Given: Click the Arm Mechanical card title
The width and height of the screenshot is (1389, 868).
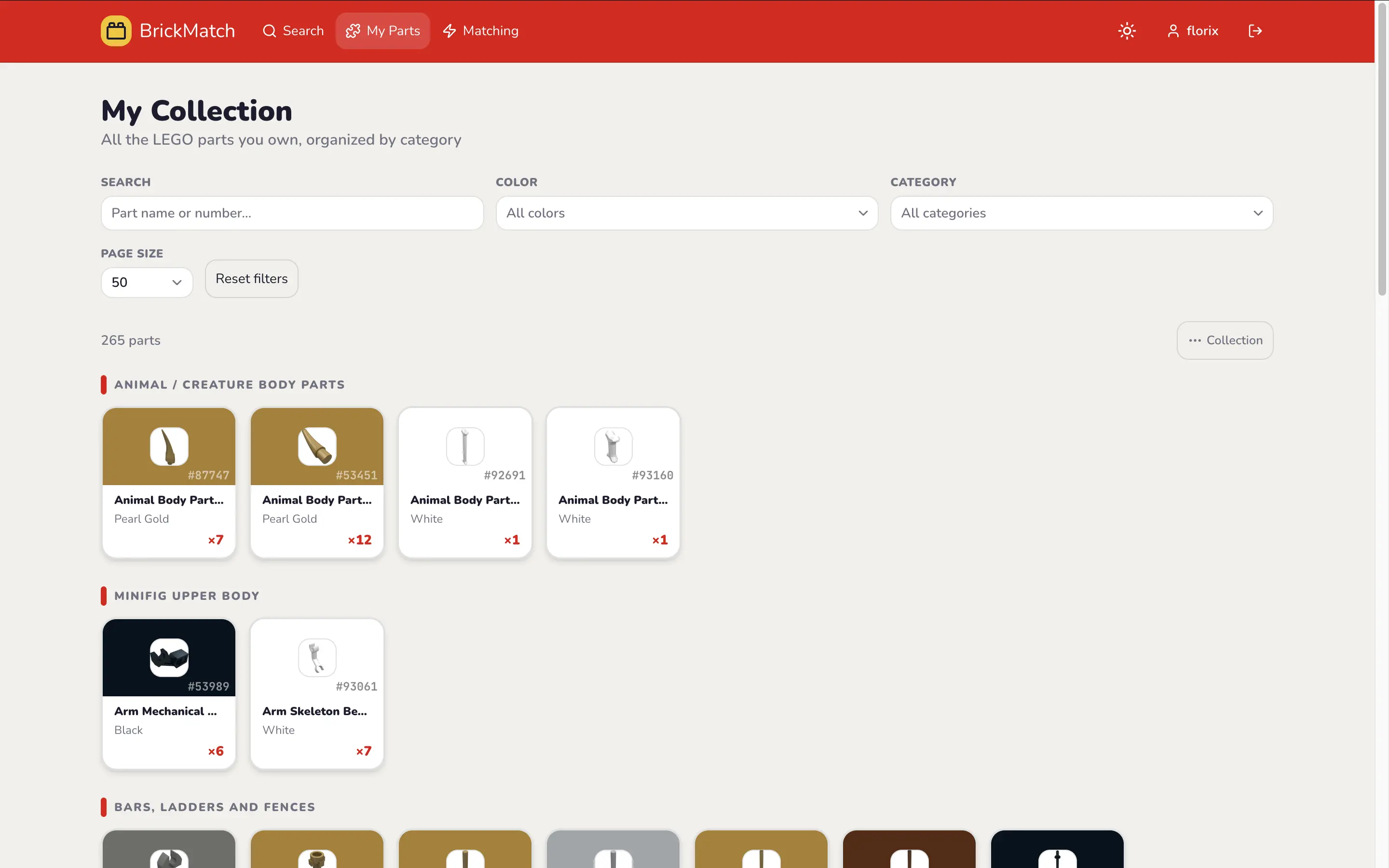Looking at the screenshot, I should coord(165,711).
